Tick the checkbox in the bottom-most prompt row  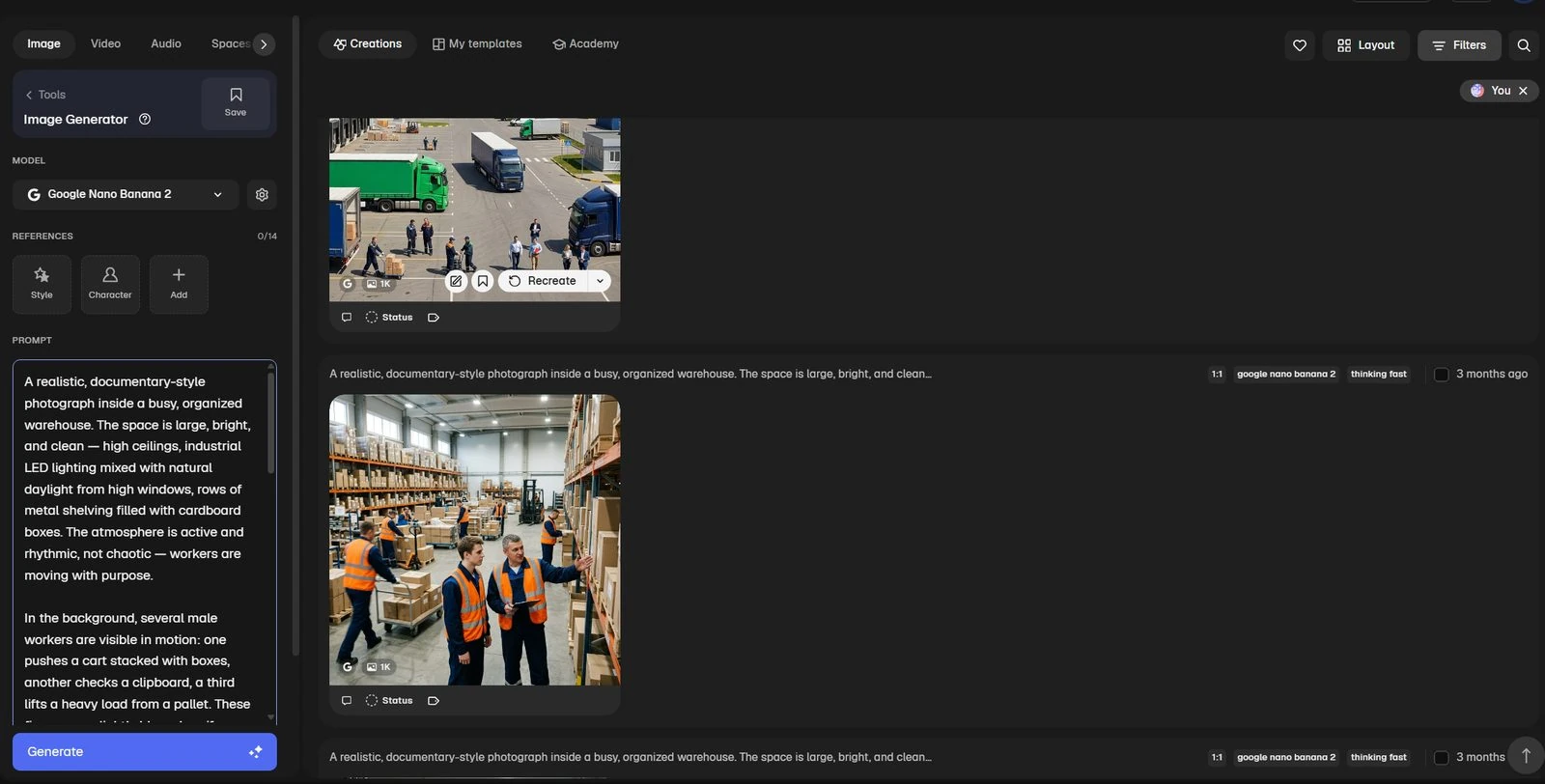[1442, 758]
